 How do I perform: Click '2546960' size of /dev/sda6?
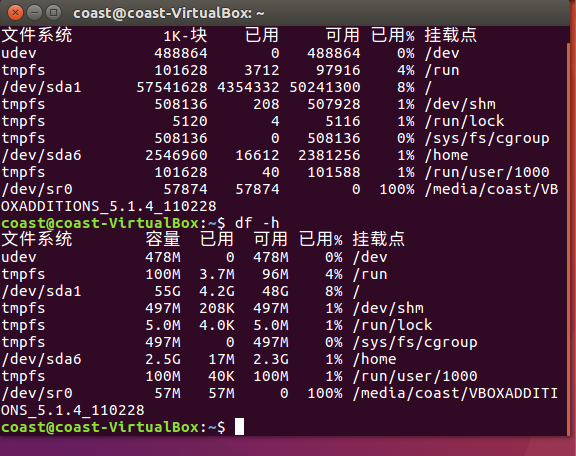pyautogui.click(x=176, y=155)
